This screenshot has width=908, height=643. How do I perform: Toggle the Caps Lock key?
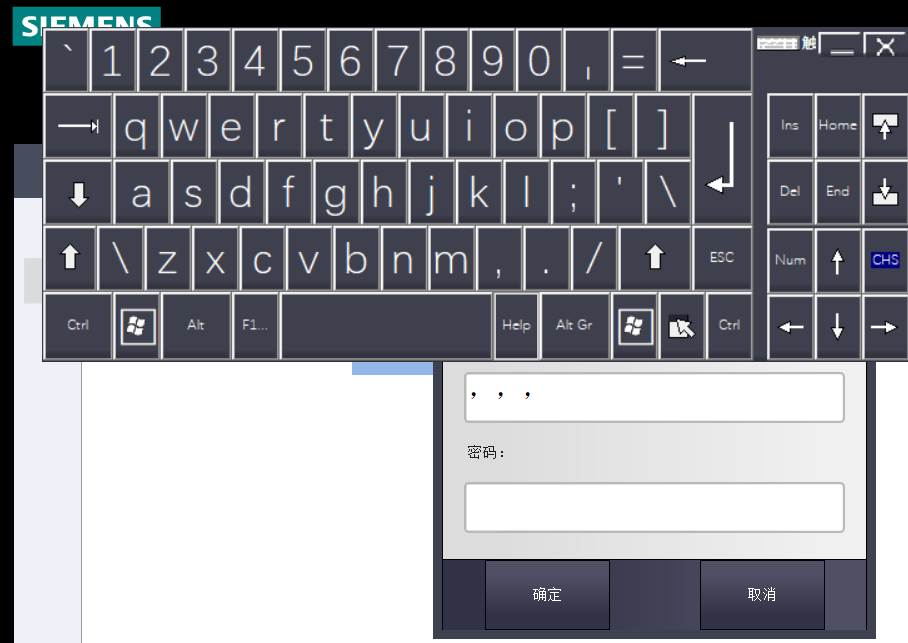(78, 194)
